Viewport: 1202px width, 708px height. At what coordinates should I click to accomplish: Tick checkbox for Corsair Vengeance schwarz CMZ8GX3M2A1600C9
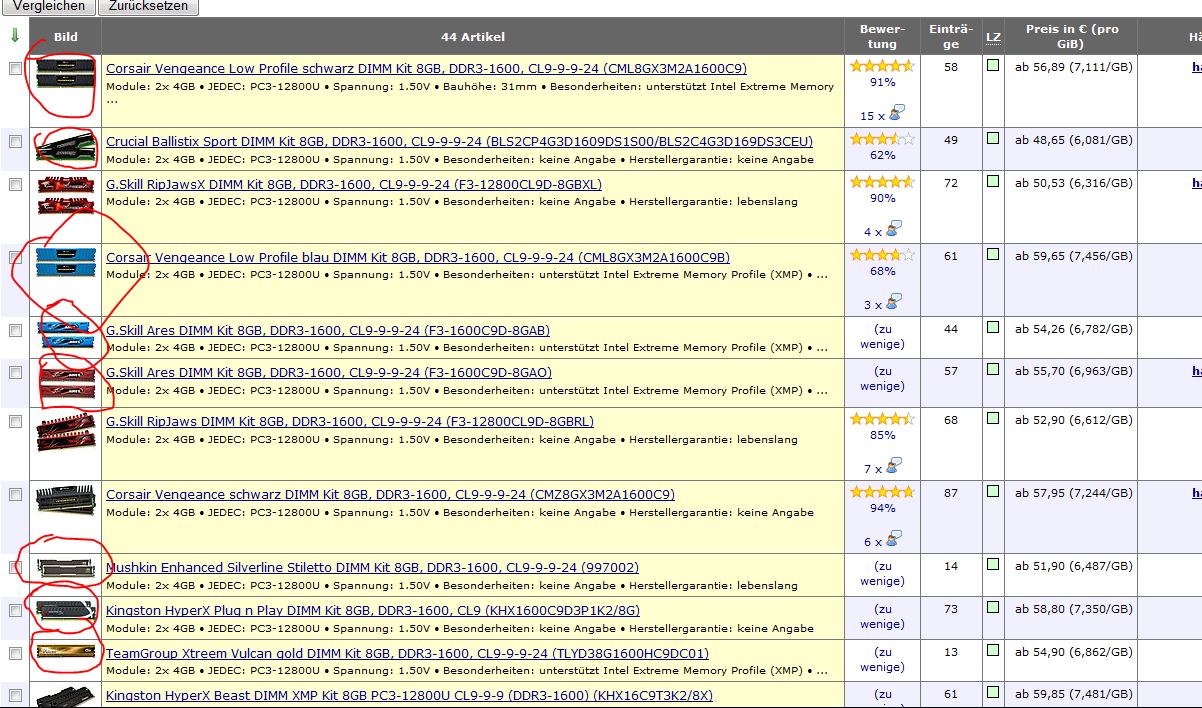pyautogui.click(x=15, y=495)
